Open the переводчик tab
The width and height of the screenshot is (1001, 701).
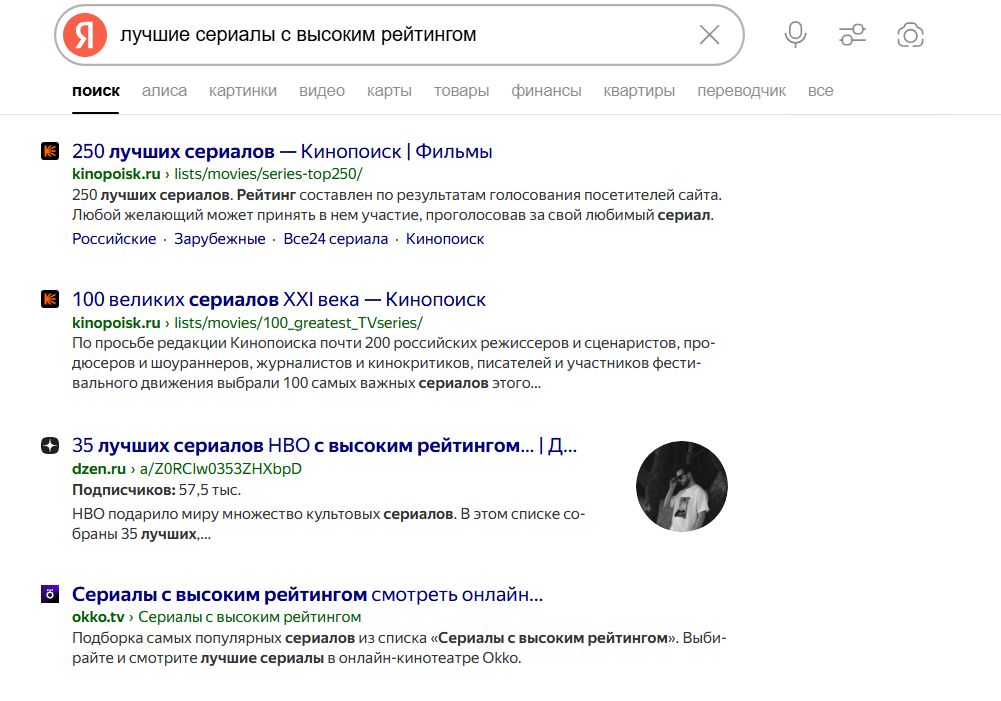[742, 90]
